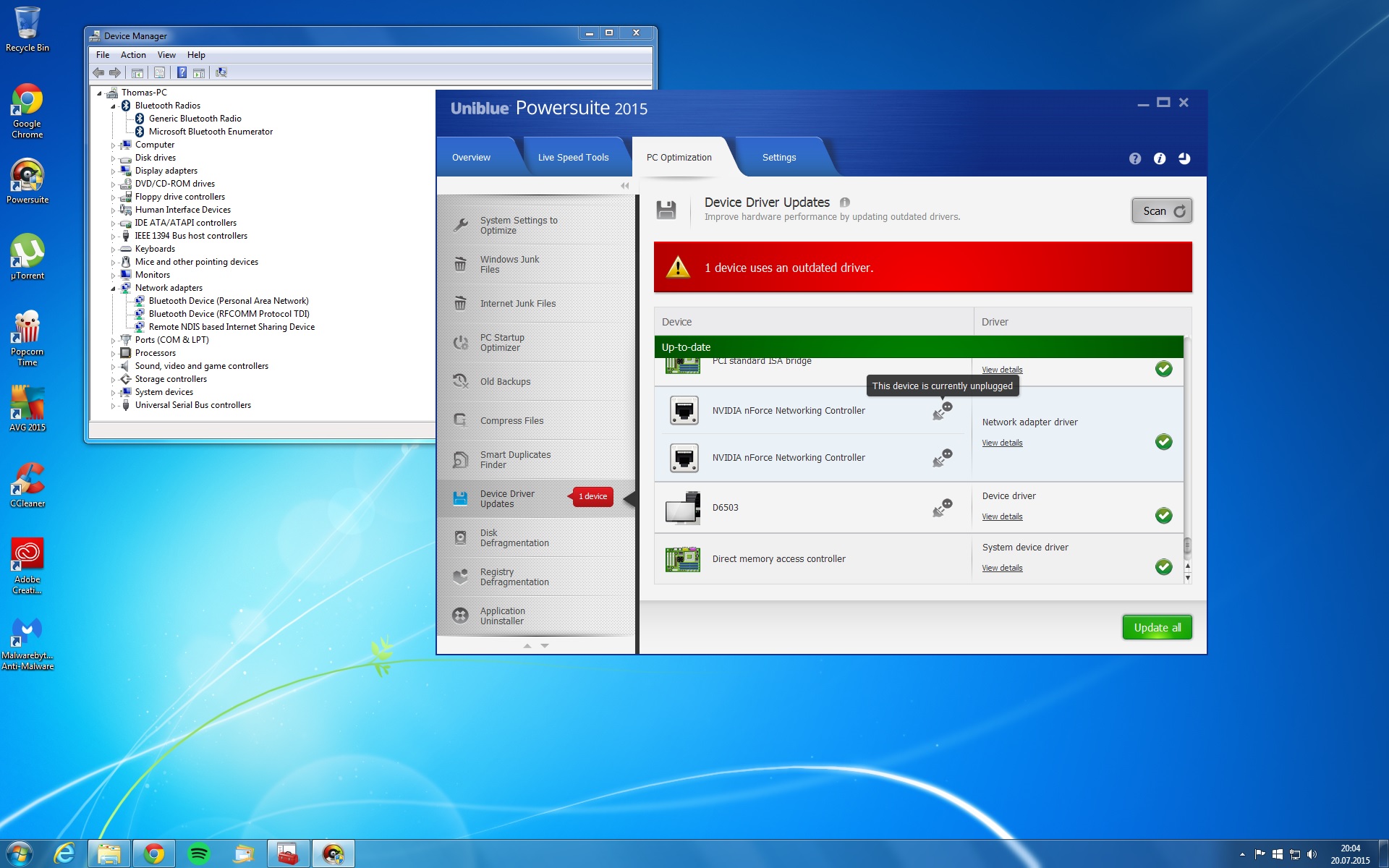Click green checkmark for Network adapter driver
This screenshot has height=868, width=1389.
click(1163, 442)
